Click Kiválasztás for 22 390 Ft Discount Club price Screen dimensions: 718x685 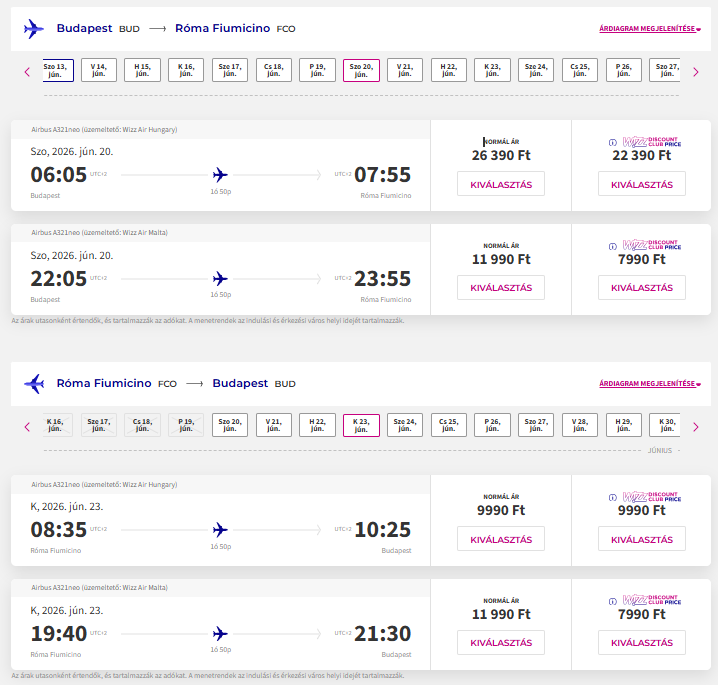[641, 184]
